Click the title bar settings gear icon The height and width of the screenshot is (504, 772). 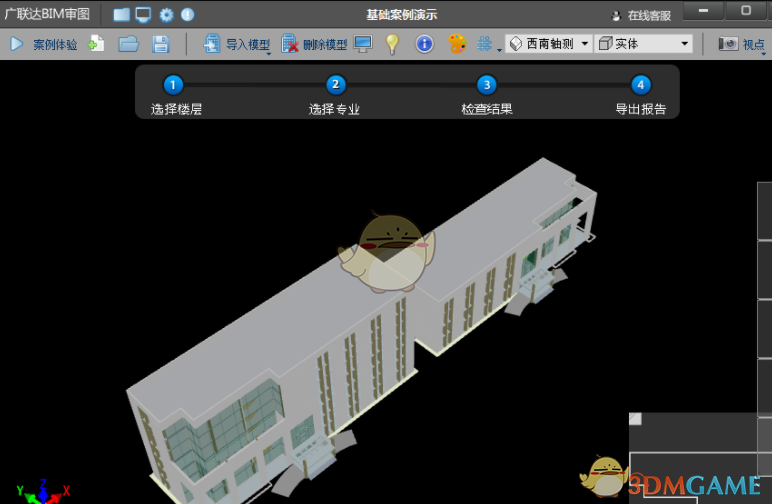tap(166, 15)
